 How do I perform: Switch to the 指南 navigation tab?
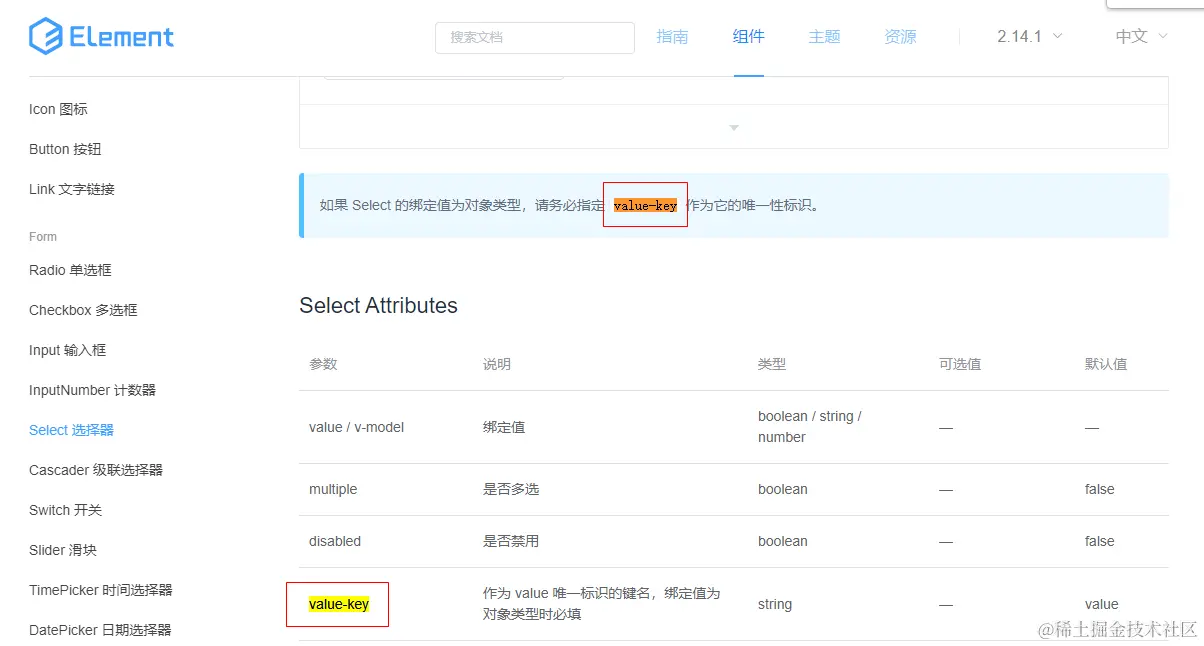click(672, 36)
